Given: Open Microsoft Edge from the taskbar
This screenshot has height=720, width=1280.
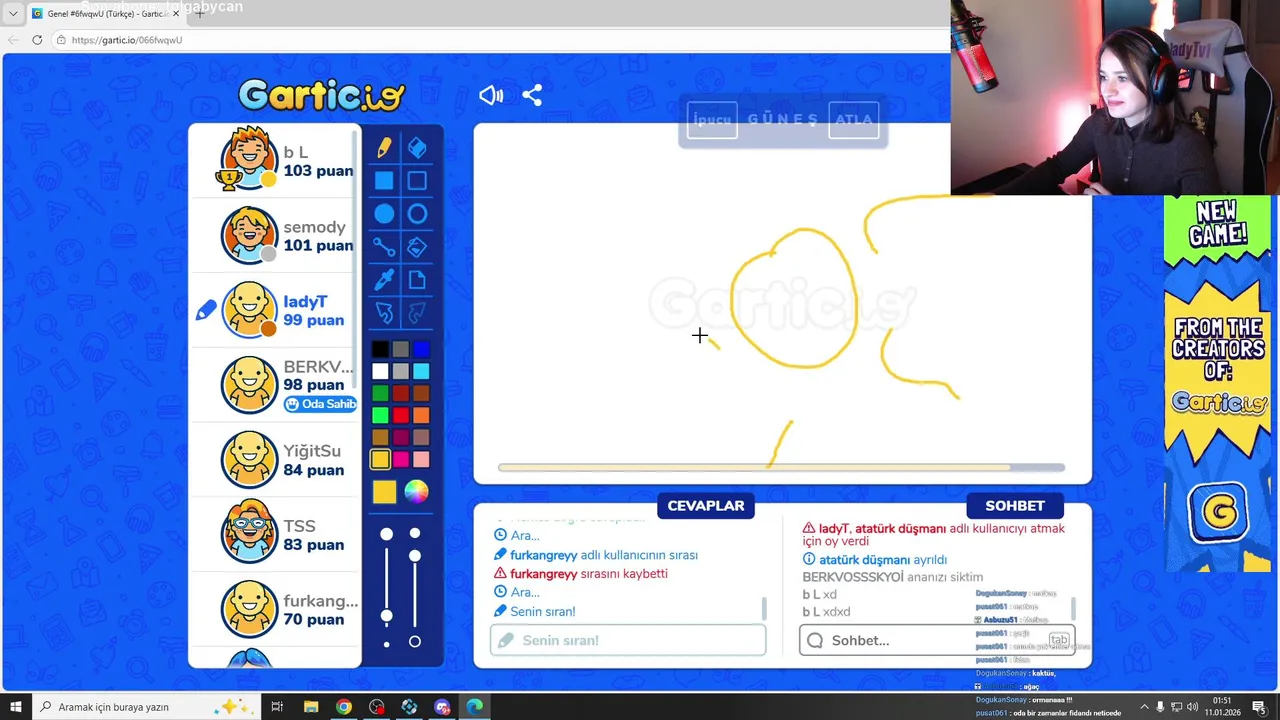Looking at the screenshot, I should (475, 707).
